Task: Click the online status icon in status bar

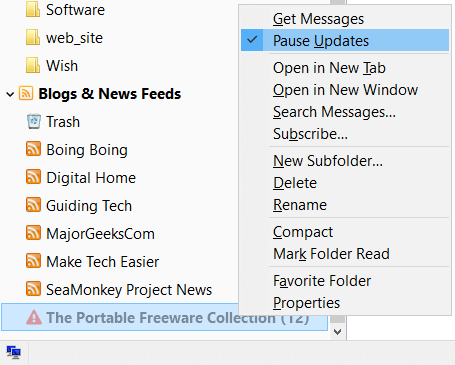Action: click(14, 352)
